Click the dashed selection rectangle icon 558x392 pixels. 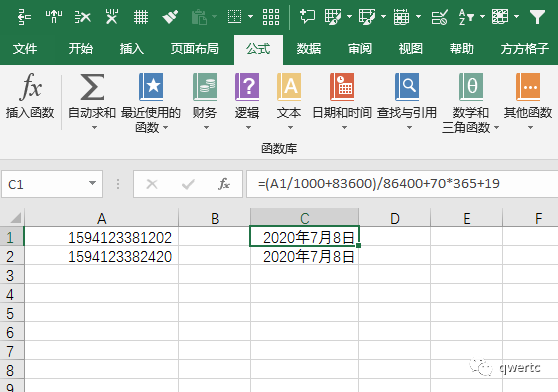point(234,17)
